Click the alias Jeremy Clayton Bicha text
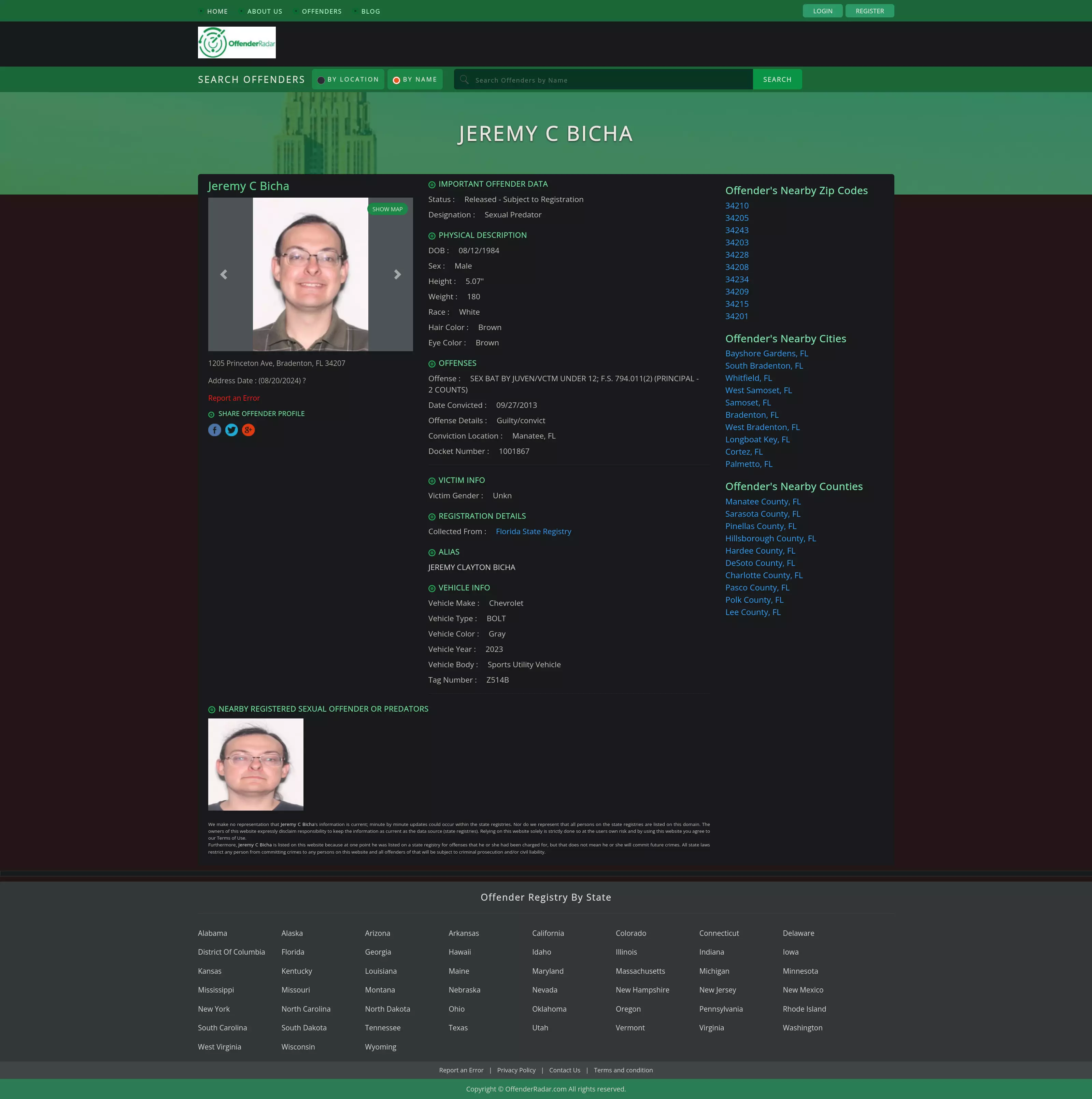Viewport: 1092px width, 1099px height. coord(472,568)
